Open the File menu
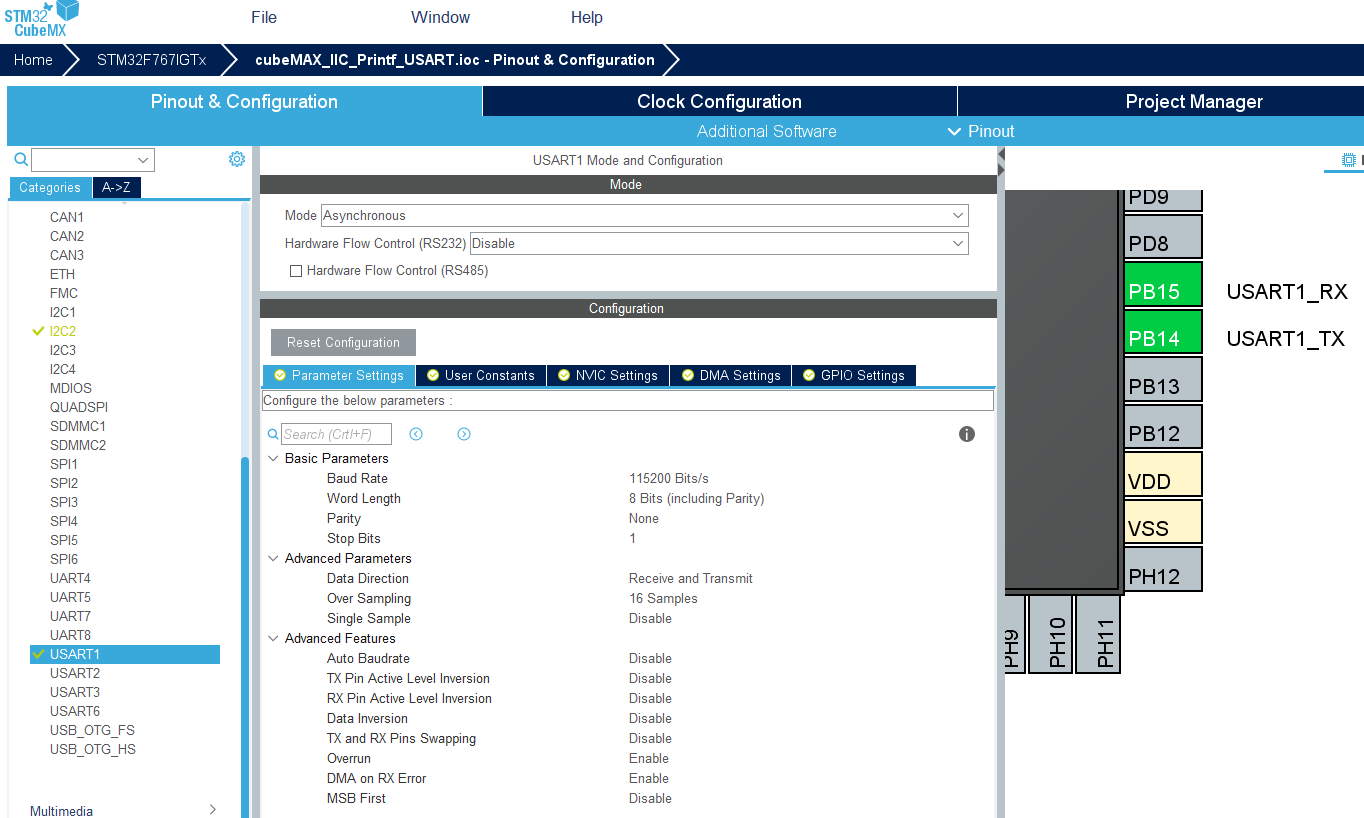This screenshot has width=1364, height=818. (x=264, y=17)
